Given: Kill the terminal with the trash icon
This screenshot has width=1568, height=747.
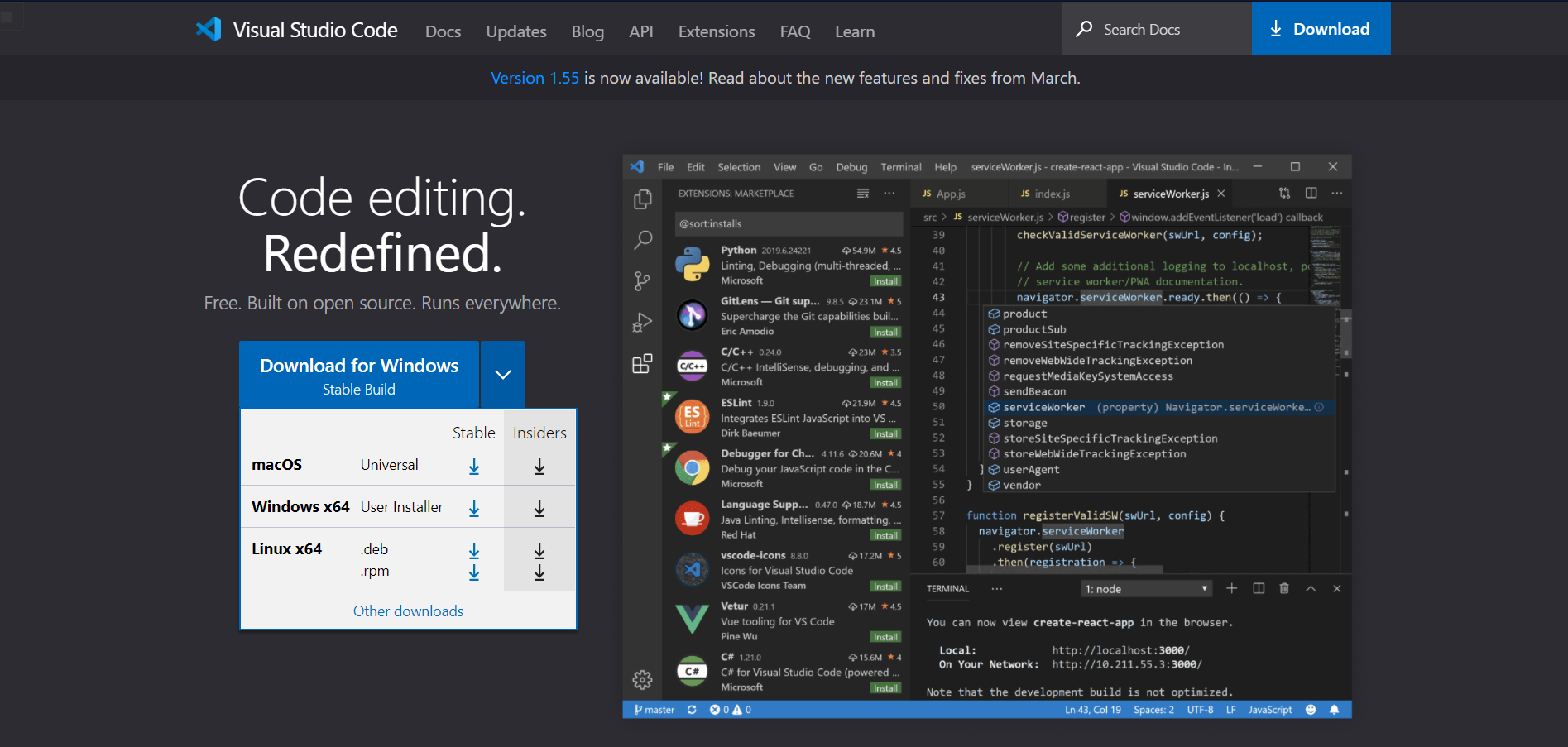Looking at the screenshot, I should 1284,588.
